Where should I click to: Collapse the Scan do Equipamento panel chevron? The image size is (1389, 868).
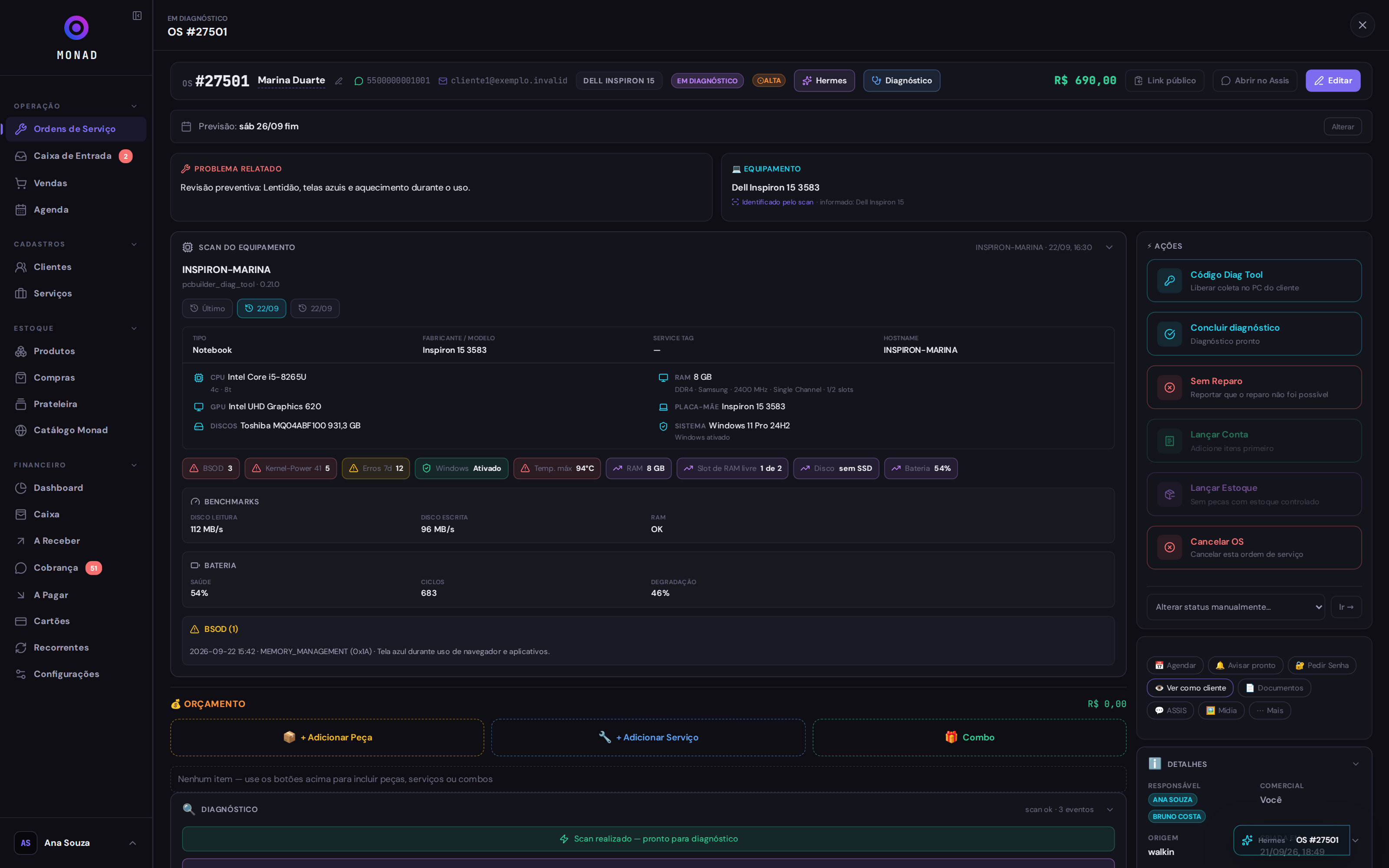[x=1109, y=247]
